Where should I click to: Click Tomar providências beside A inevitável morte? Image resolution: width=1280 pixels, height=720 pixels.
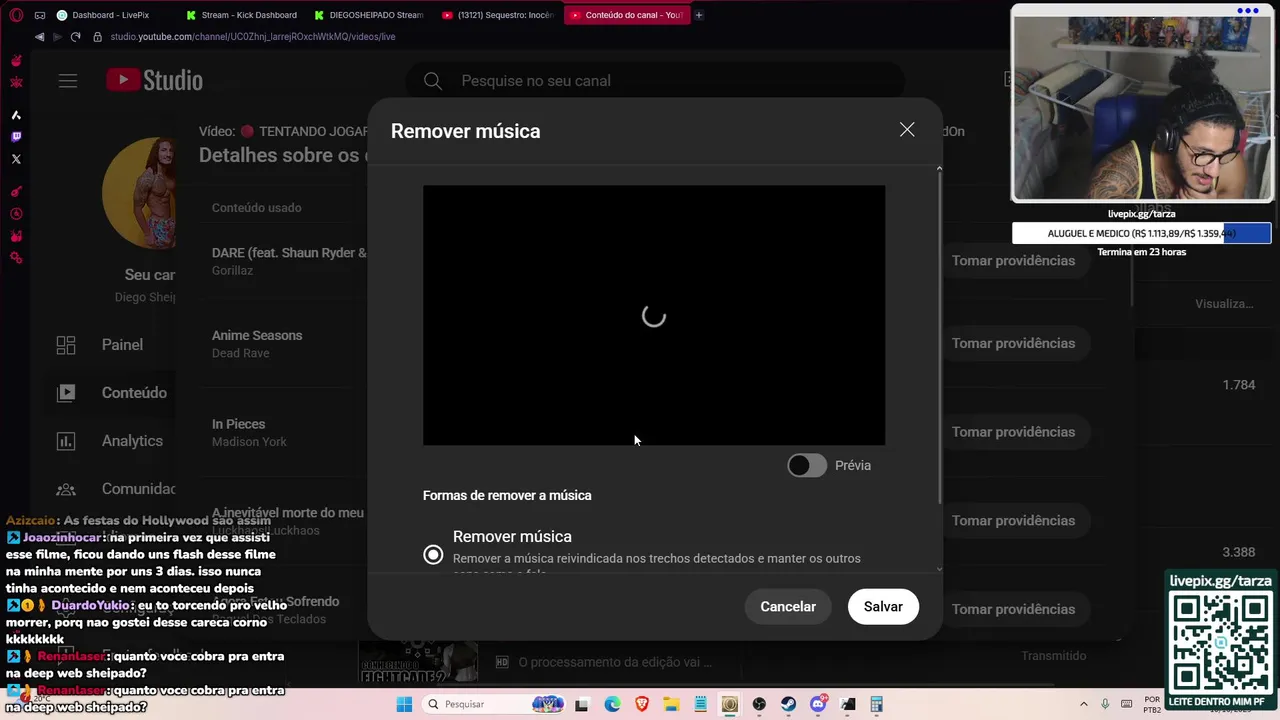(1013, 521)
